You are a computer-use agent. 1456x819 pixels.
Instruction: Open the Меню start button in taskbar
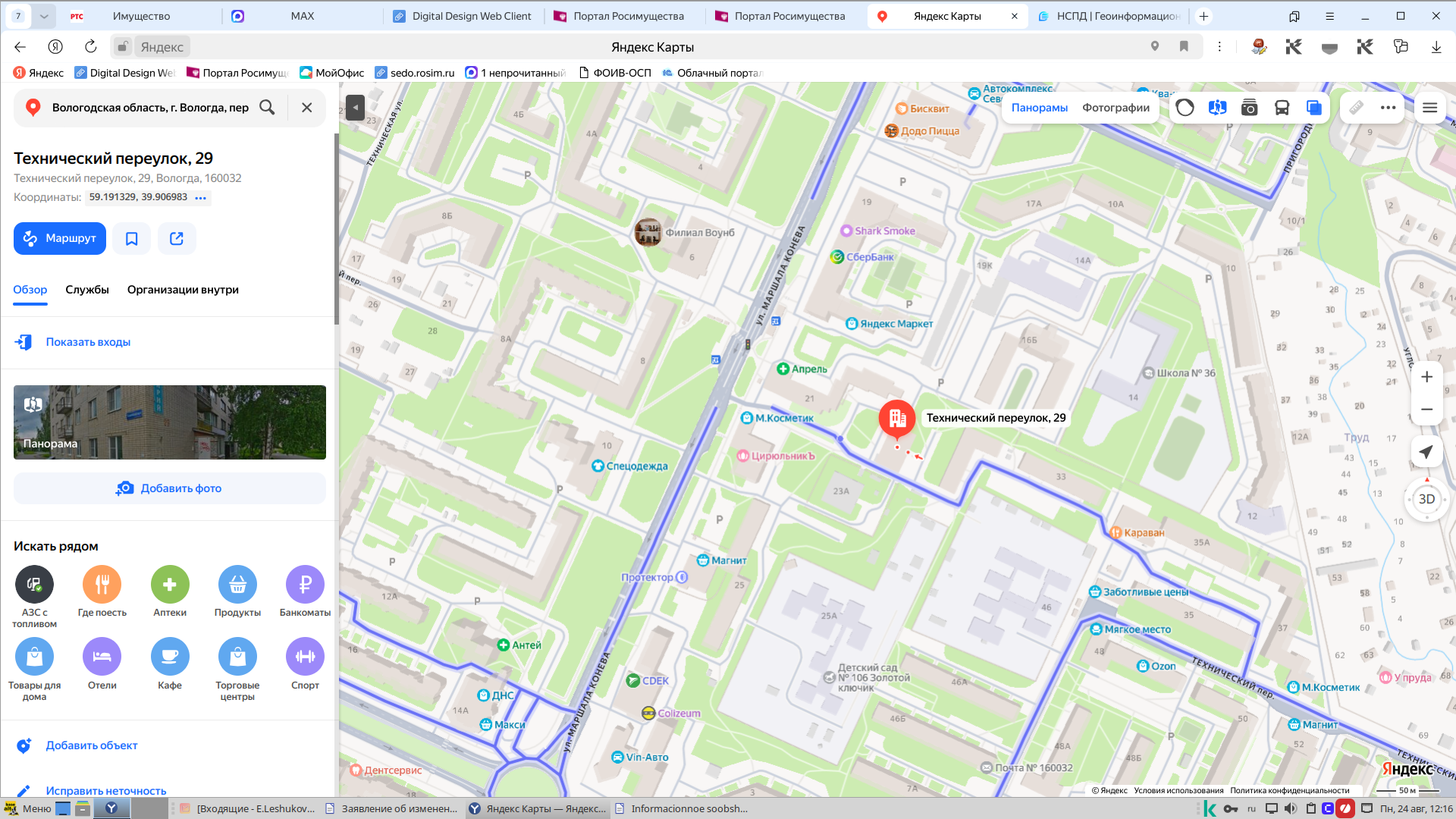click(28, 808)
